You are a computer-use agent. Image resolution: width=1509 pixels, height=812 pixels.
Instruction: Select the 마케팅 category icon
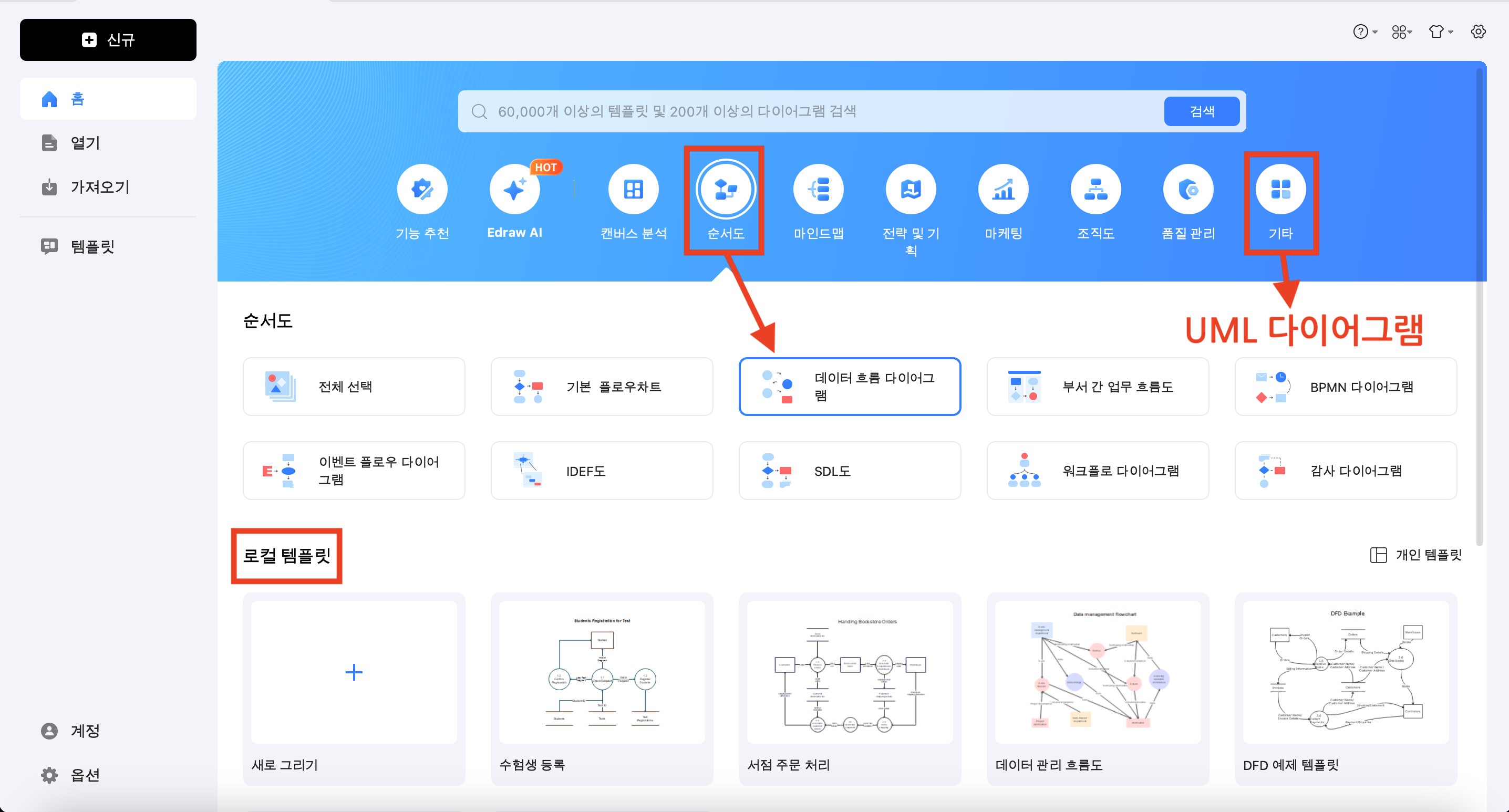1004,189
